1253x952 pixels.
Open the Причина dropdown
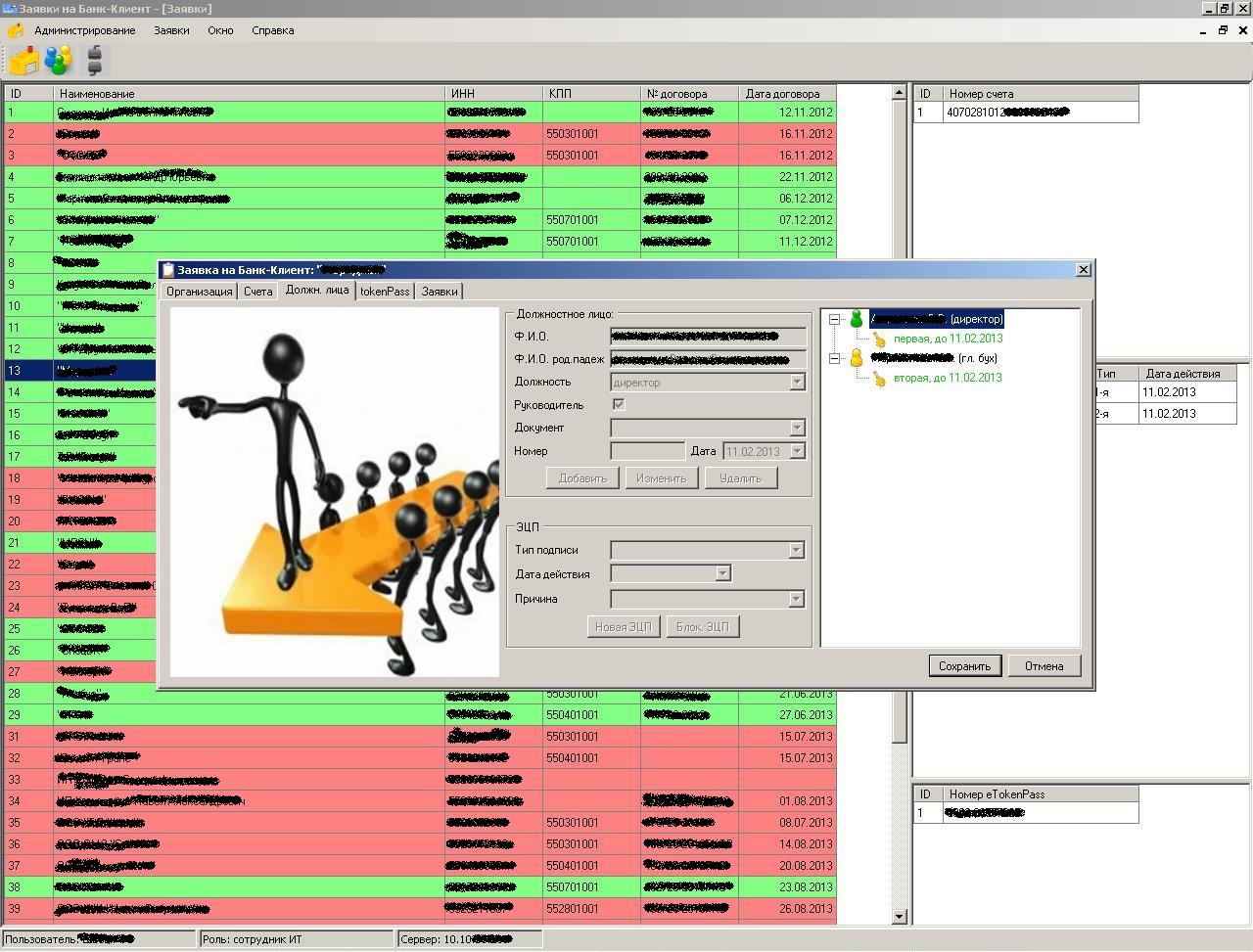click(797, 599)
